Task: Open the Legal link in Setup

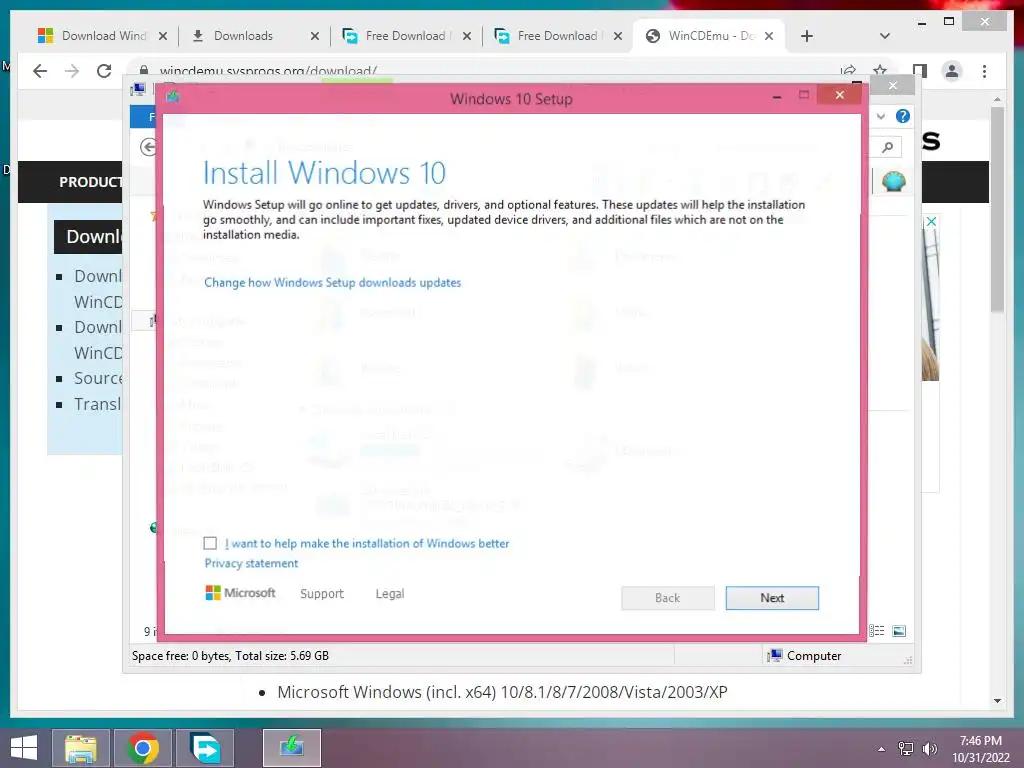Action: (390, 593)
